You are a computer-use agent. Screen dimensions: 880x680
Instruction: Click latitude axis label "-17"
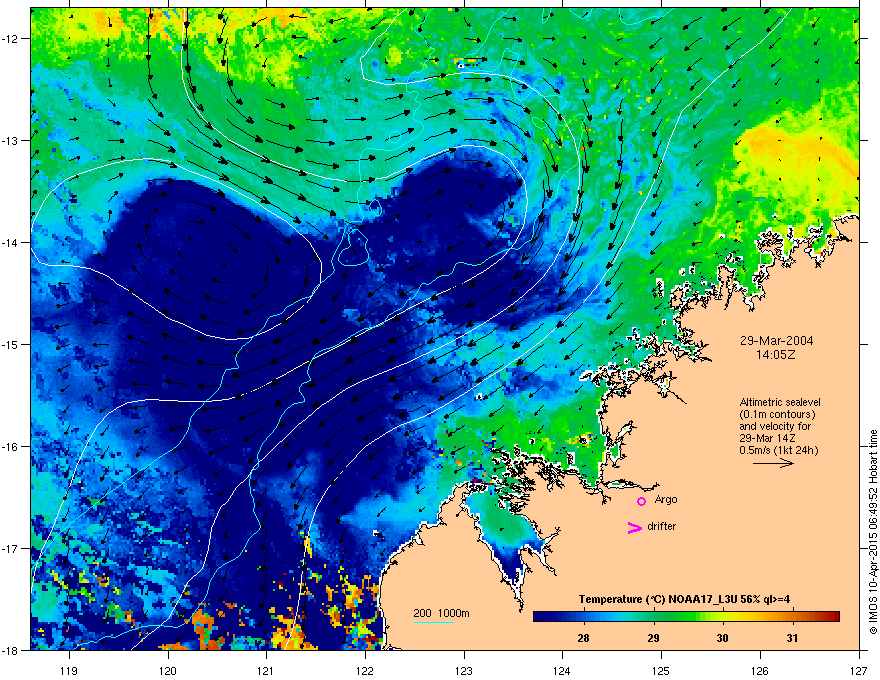point(10,548)
